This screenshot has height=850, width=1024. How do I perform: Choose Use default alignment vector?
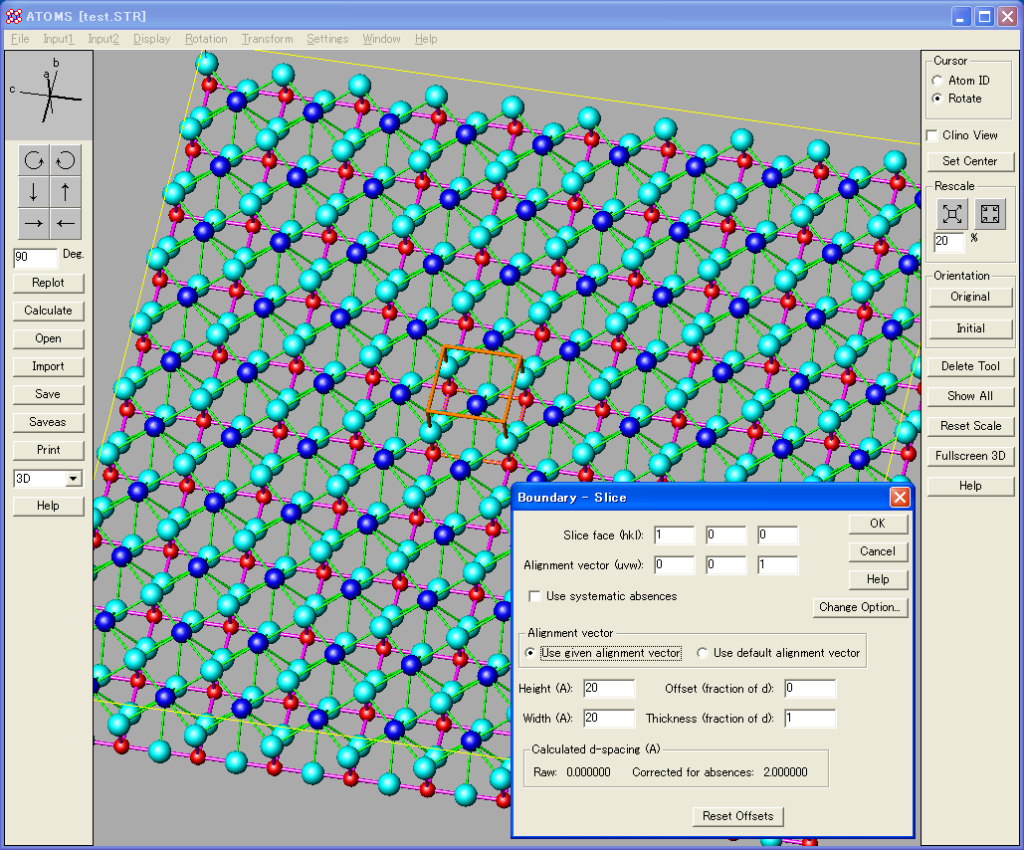[x=702, y=653]
